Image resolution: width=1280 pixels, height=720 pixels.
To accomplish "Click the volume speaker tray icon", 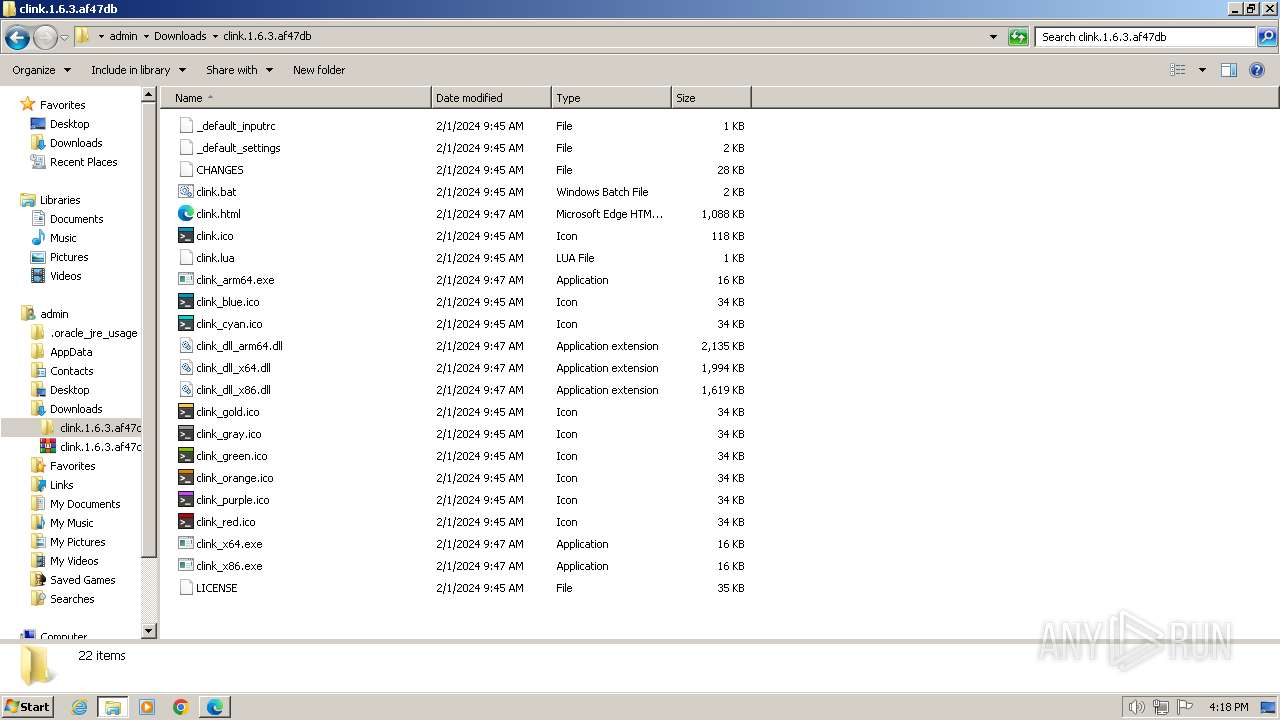I will pyautogui.click(x=1136, y=707).
